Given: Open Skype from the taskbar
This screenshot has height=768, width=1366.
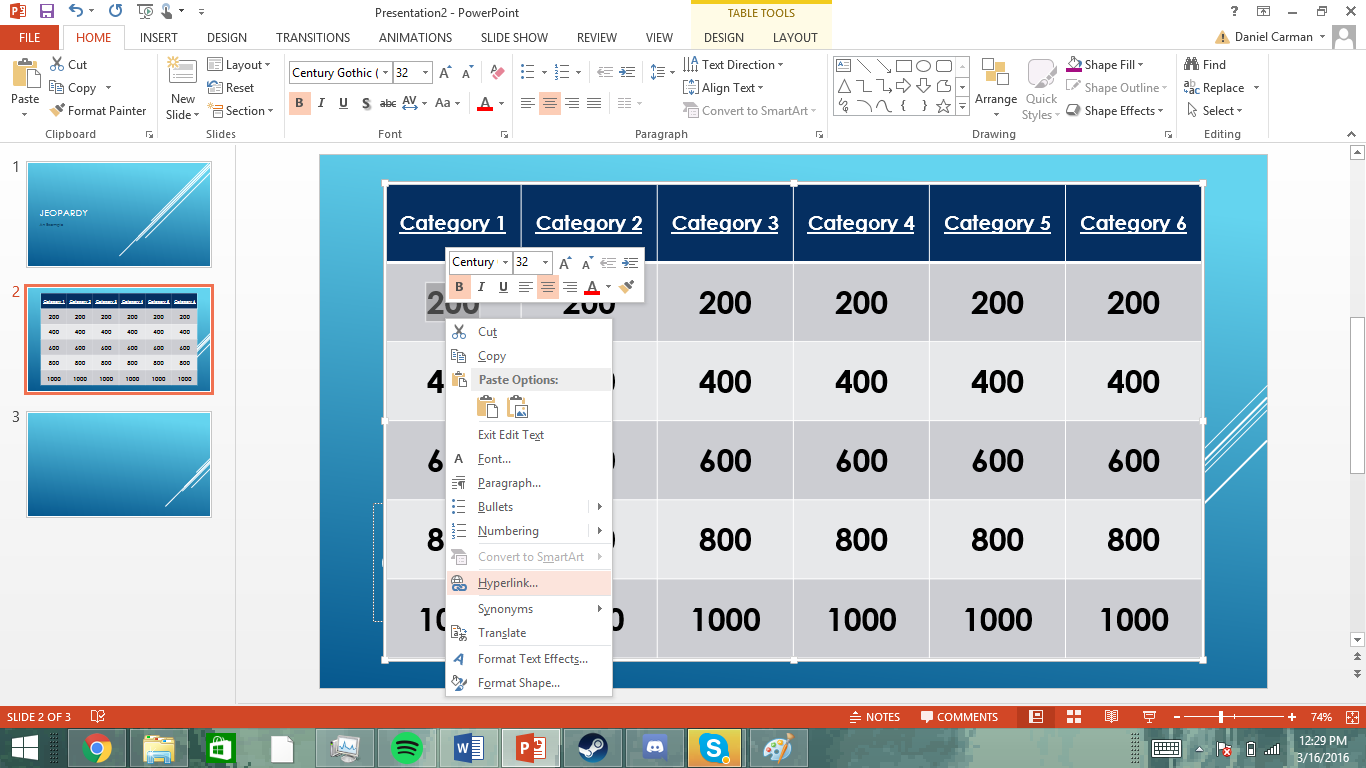Looking at the screenshot, I should (x=714, y=748).
